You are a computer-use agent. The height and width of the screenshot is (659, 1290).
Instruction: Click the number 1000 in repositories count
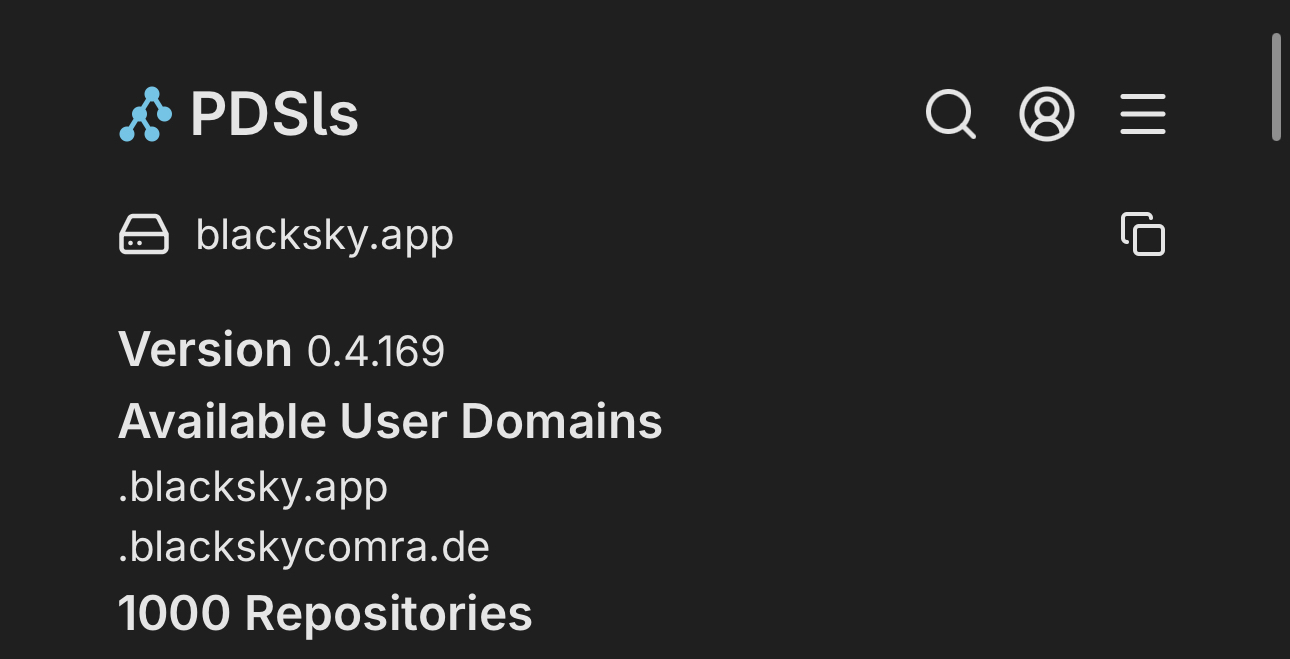tap(175, 613)
